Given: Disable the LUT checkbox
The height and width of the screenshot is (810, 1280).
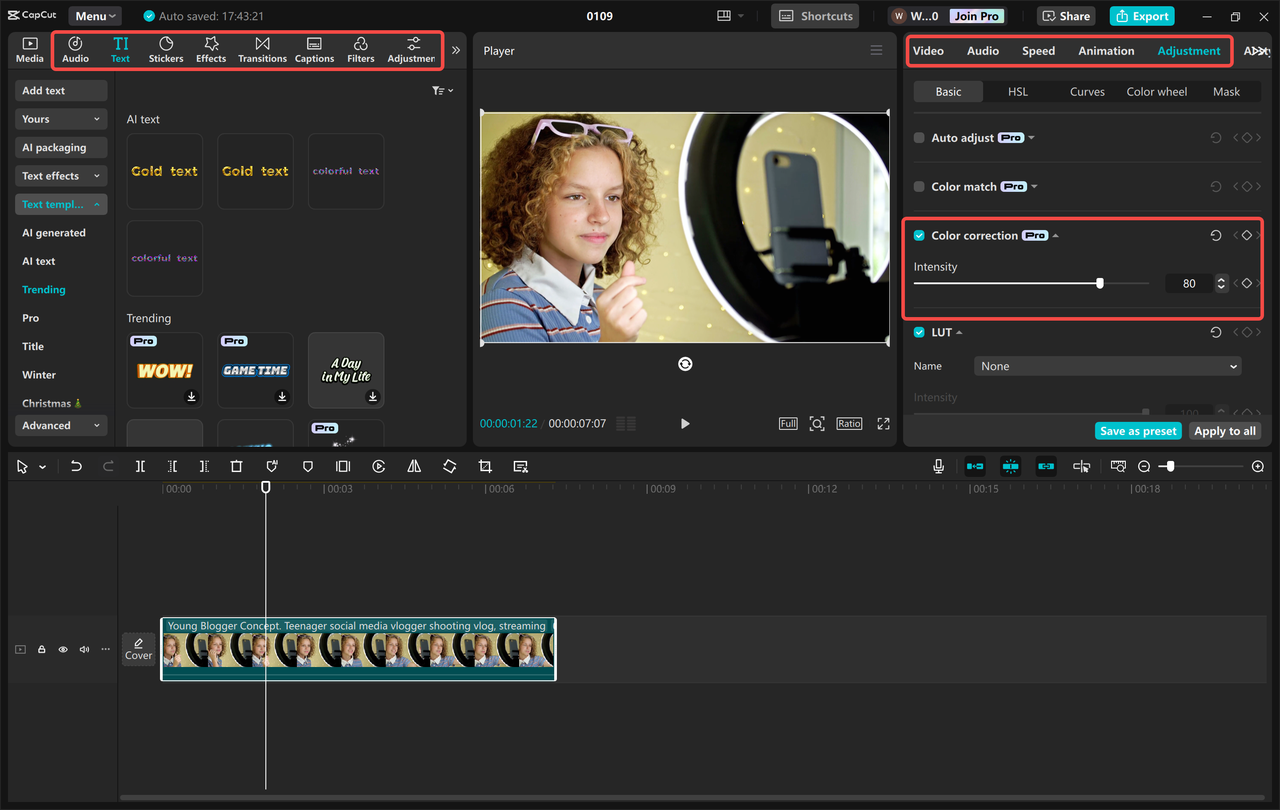Looking at the screenshot, I should click(918, 332).
